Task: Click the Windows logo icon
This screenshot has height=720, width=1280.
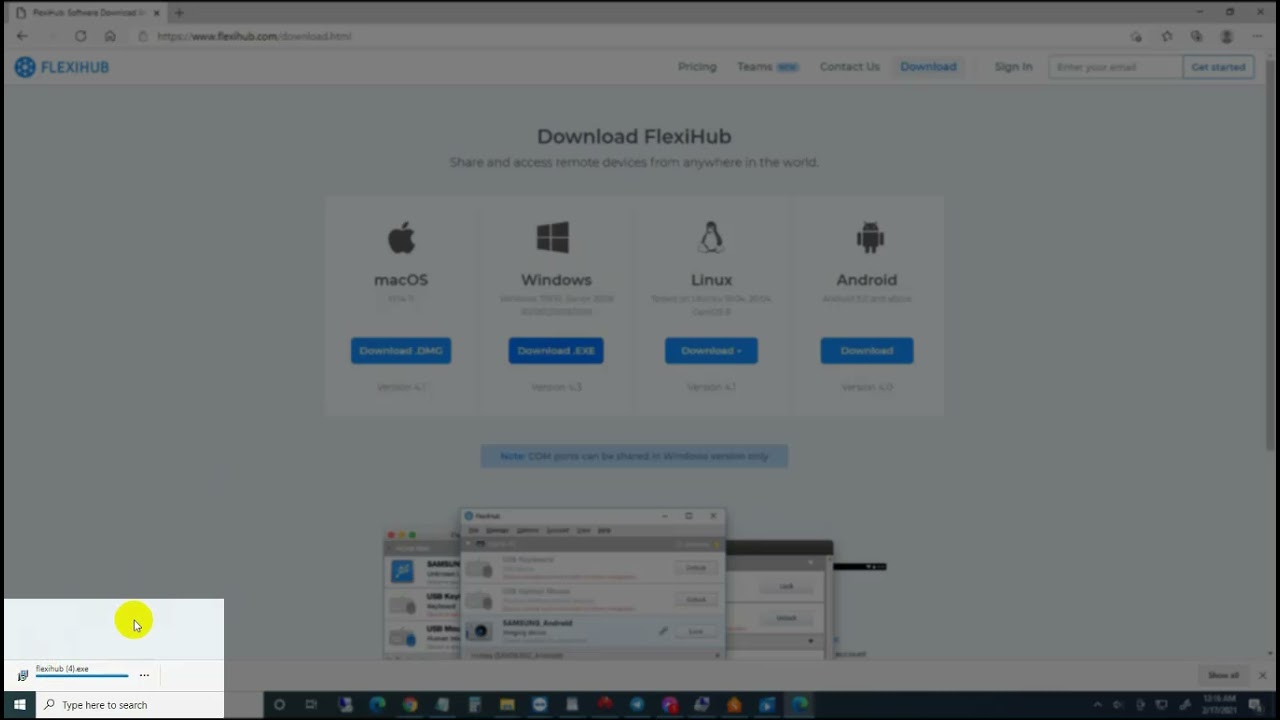Action: click(x=553, y=238)
